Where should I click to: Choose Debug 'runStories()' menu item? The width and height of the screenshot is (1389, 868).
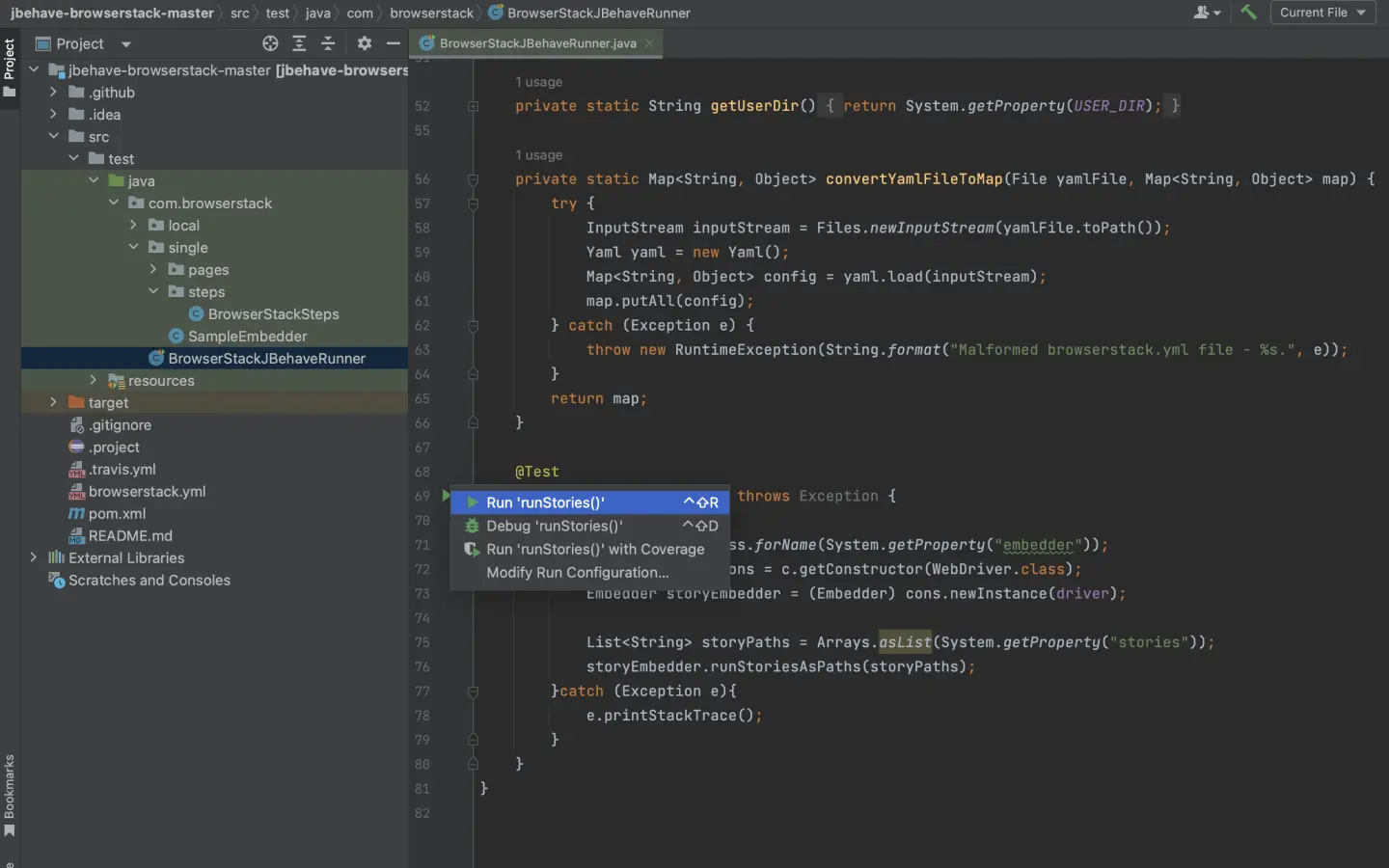[554, 526]
